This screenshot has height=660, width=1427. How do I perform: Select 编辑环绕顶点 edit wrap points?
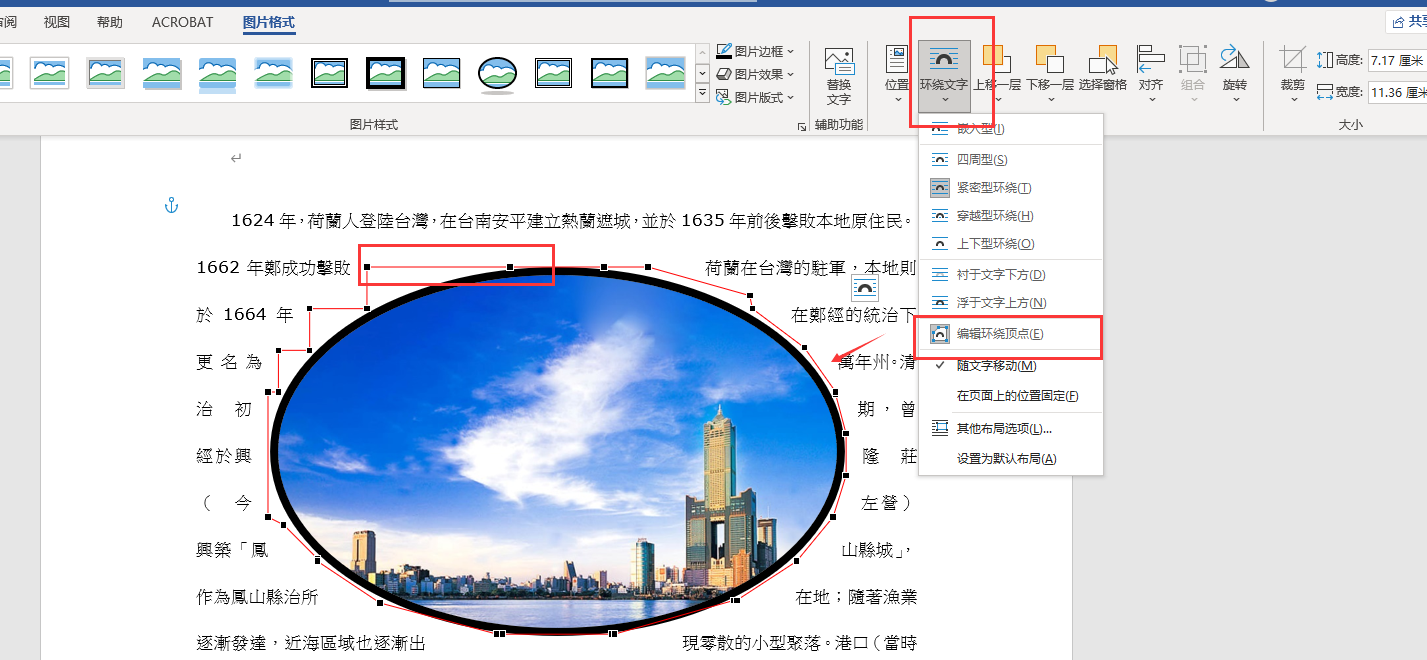click(x=1011, y=334)
